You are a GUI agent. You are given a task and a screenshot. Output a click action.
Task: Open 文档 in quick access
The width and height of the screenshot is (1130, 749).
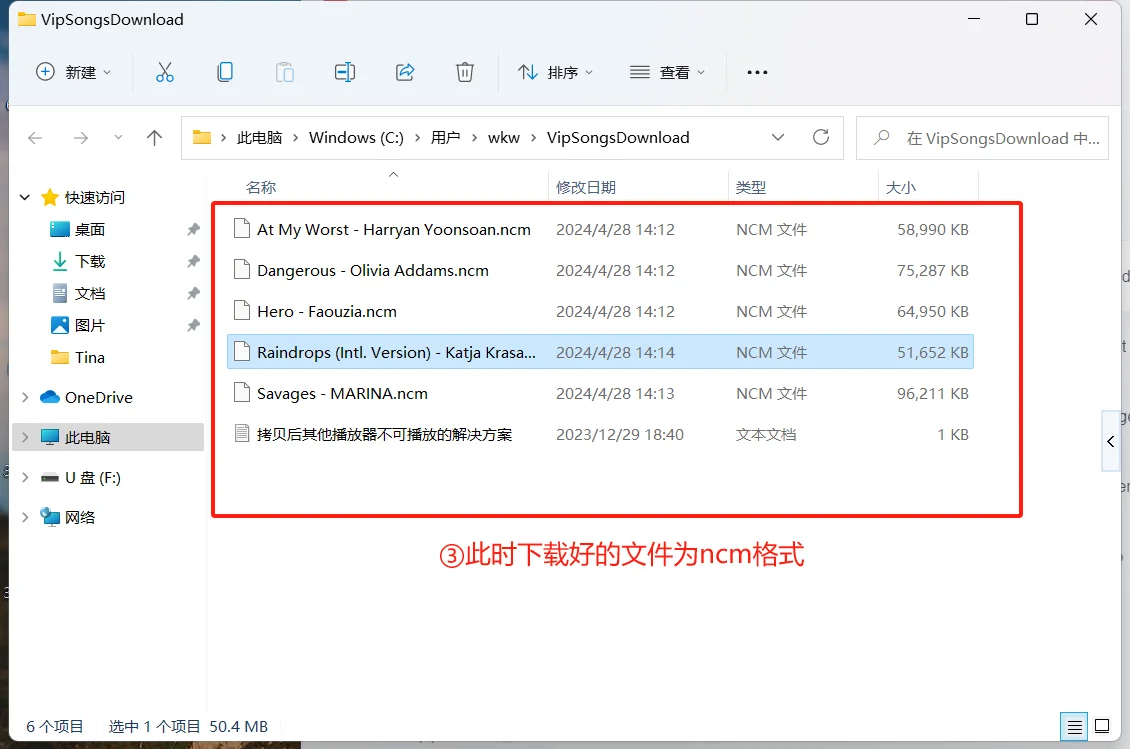click(90, 293)
